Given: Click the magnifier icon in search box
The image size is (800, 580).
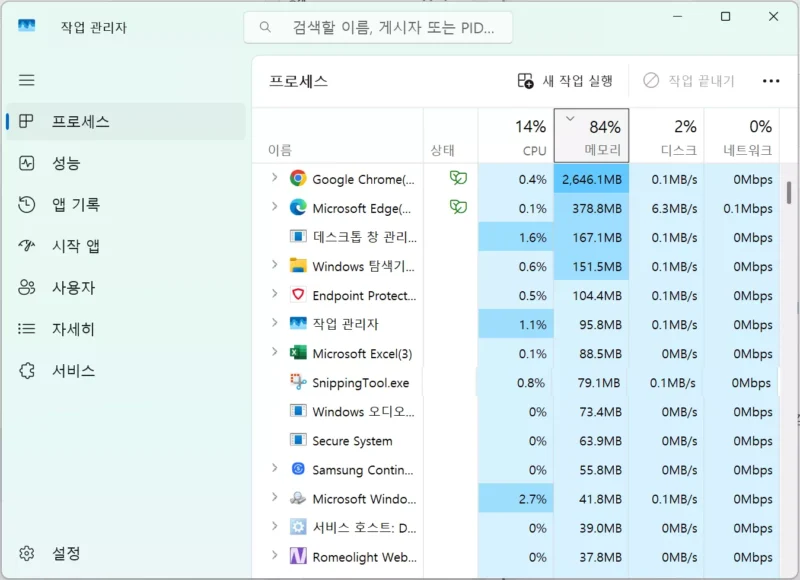Looking at the screenshot, I should click(265, 27).
